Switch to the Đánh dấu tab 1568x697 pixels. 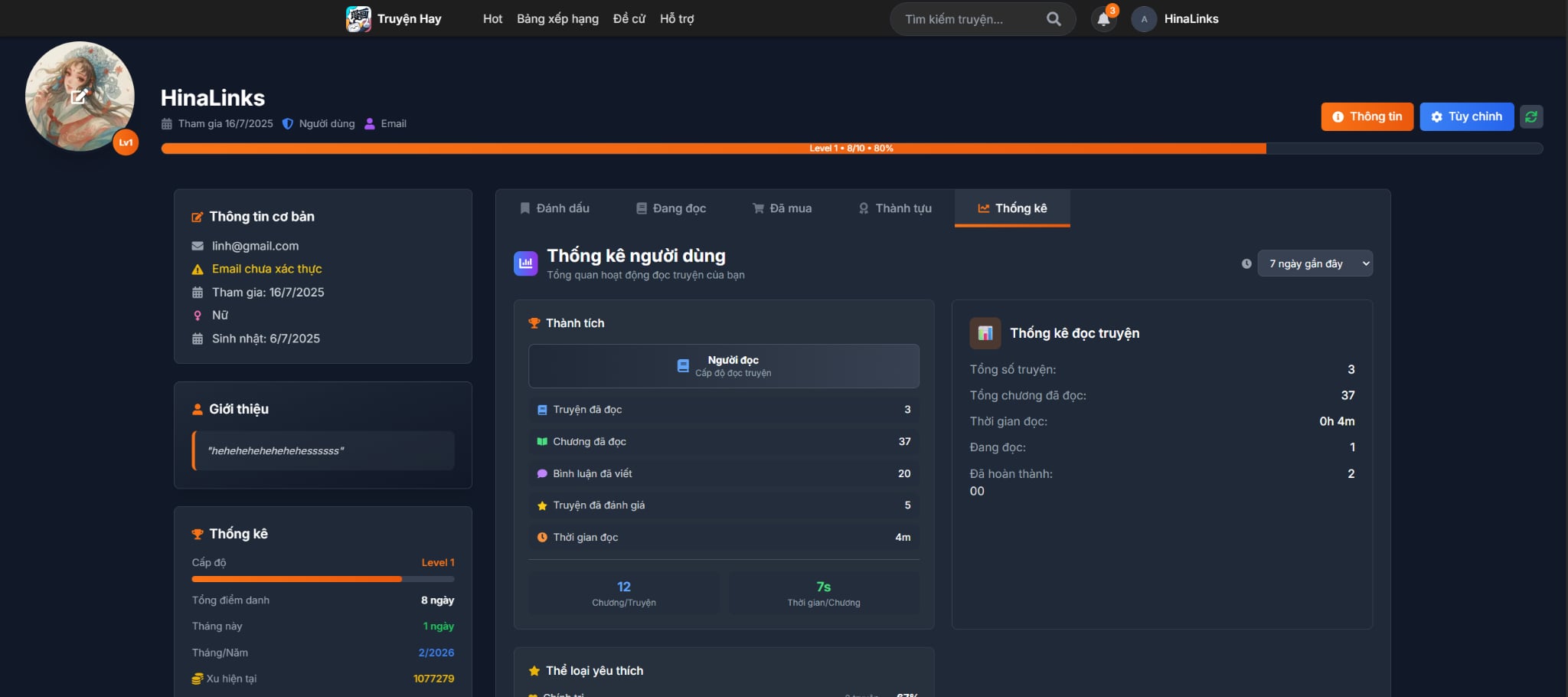[x=555, y=208]
